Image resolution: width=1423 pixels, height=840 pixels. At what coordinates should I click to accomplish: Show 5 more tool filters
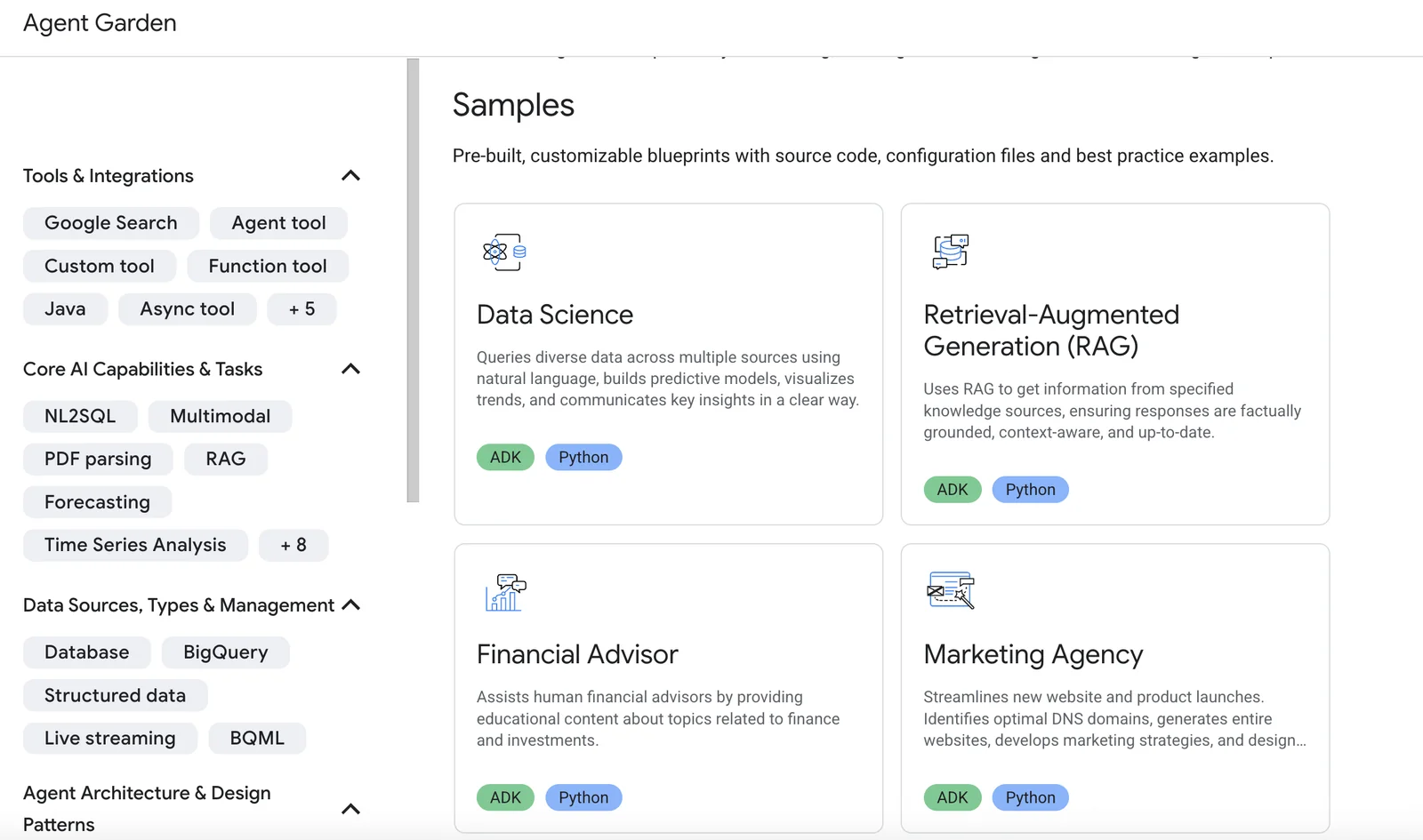[301, 308]
